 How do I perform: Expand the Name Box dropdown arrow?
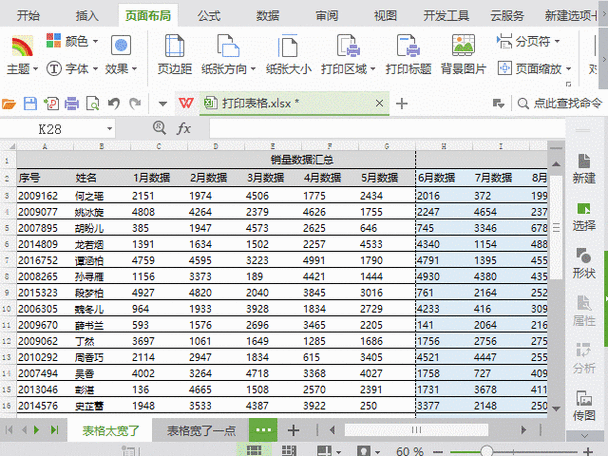coord(110,129)
